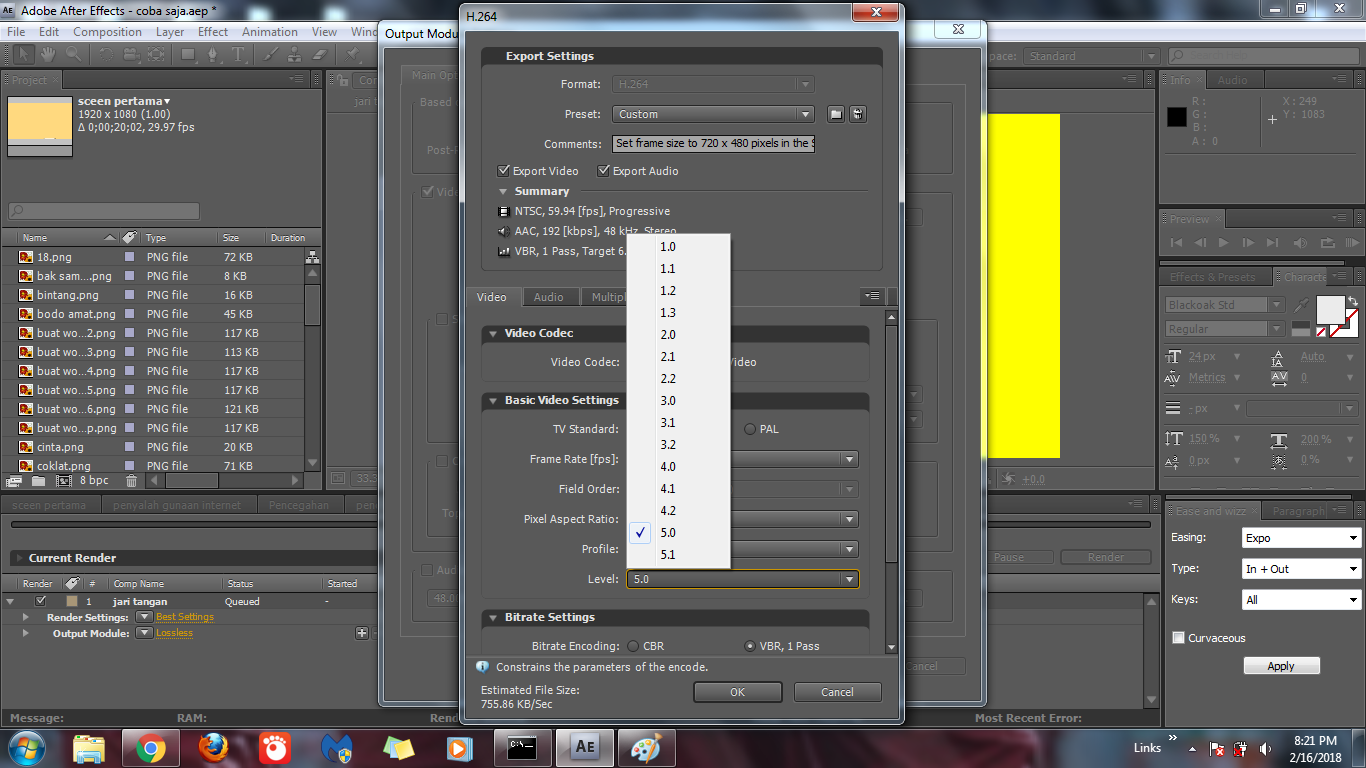Screen dimensions: 1366x768
Task: Click the delete trash icon in Project panel
Action: (131, 481)
